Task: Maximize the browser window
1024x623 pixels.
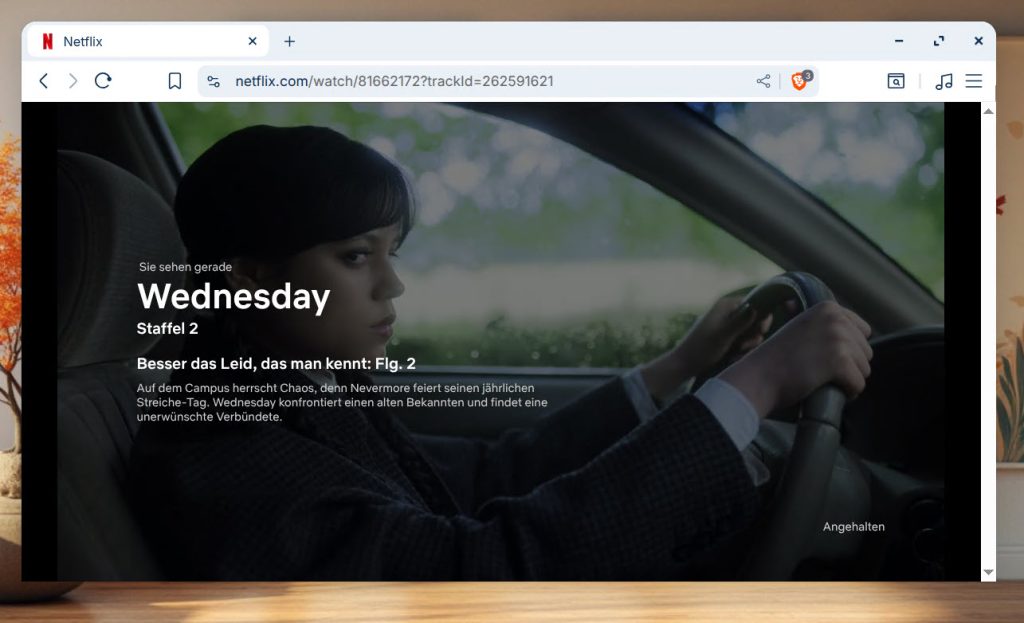Action: pyautogui.click(x=938, y=41)
